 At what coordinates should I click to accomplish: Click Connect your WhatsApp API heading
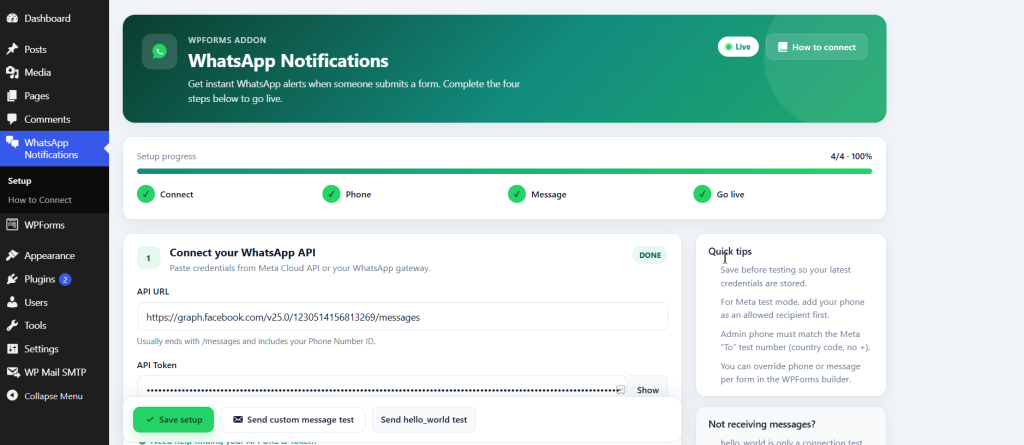click(242, 252)
